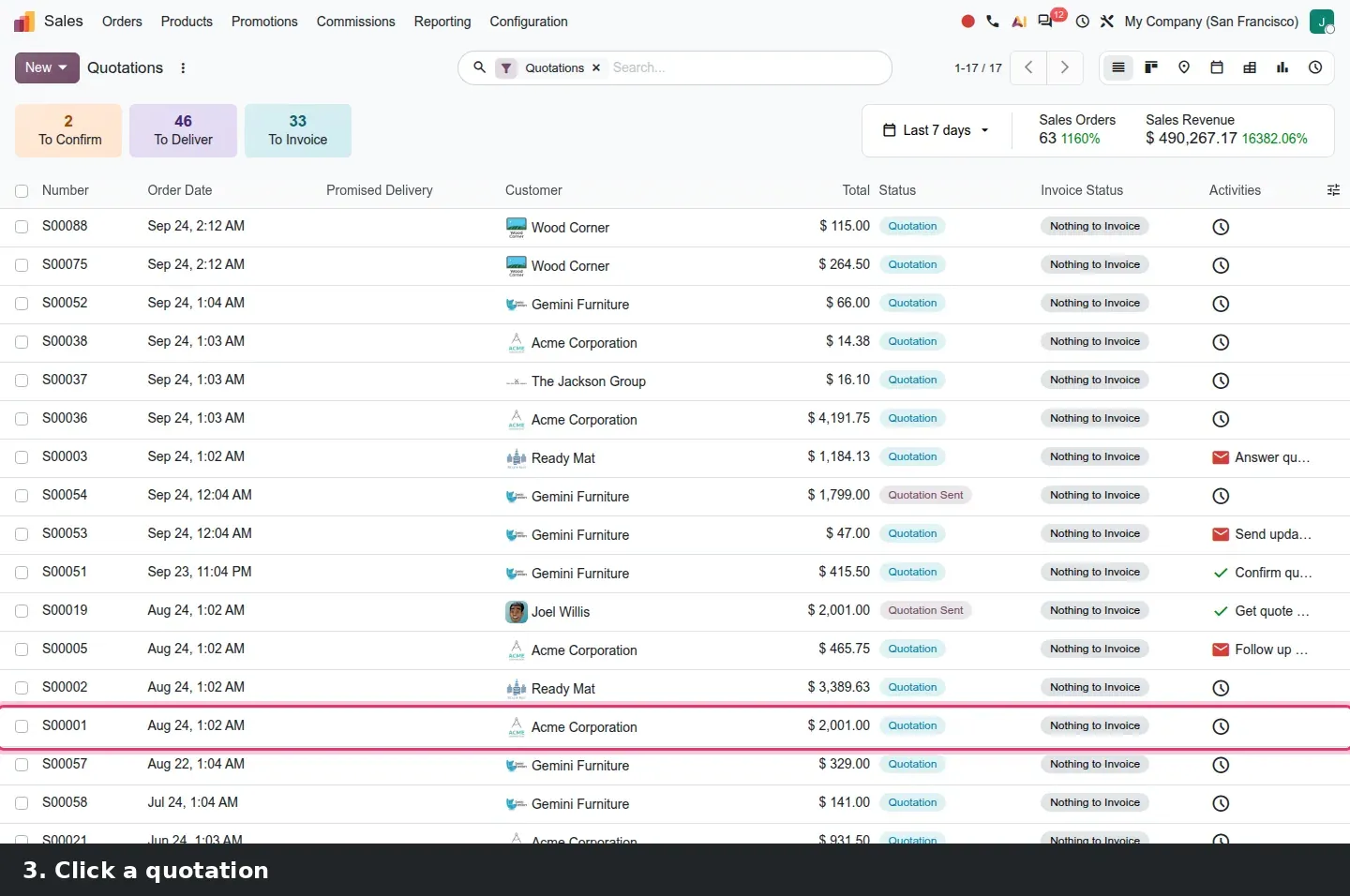This screenshot has width=1350, height=896.
Task: Open conversations icon with 12 badge
Action: (x=1046, y=21)
